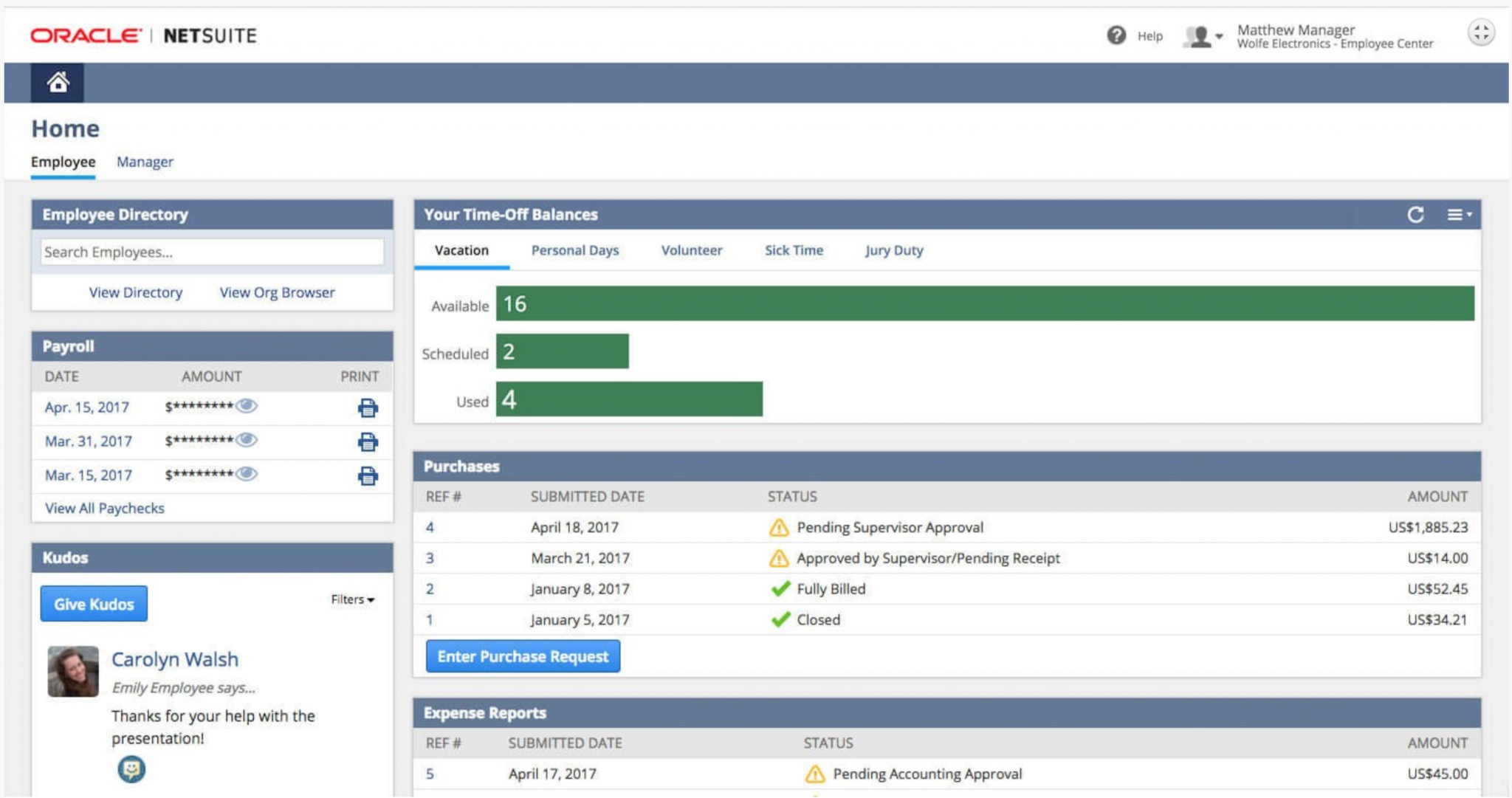The image size is (1512, 798).
Task: Open the Filters dropdown in the Kudos panel
Action: pos(352,599)
